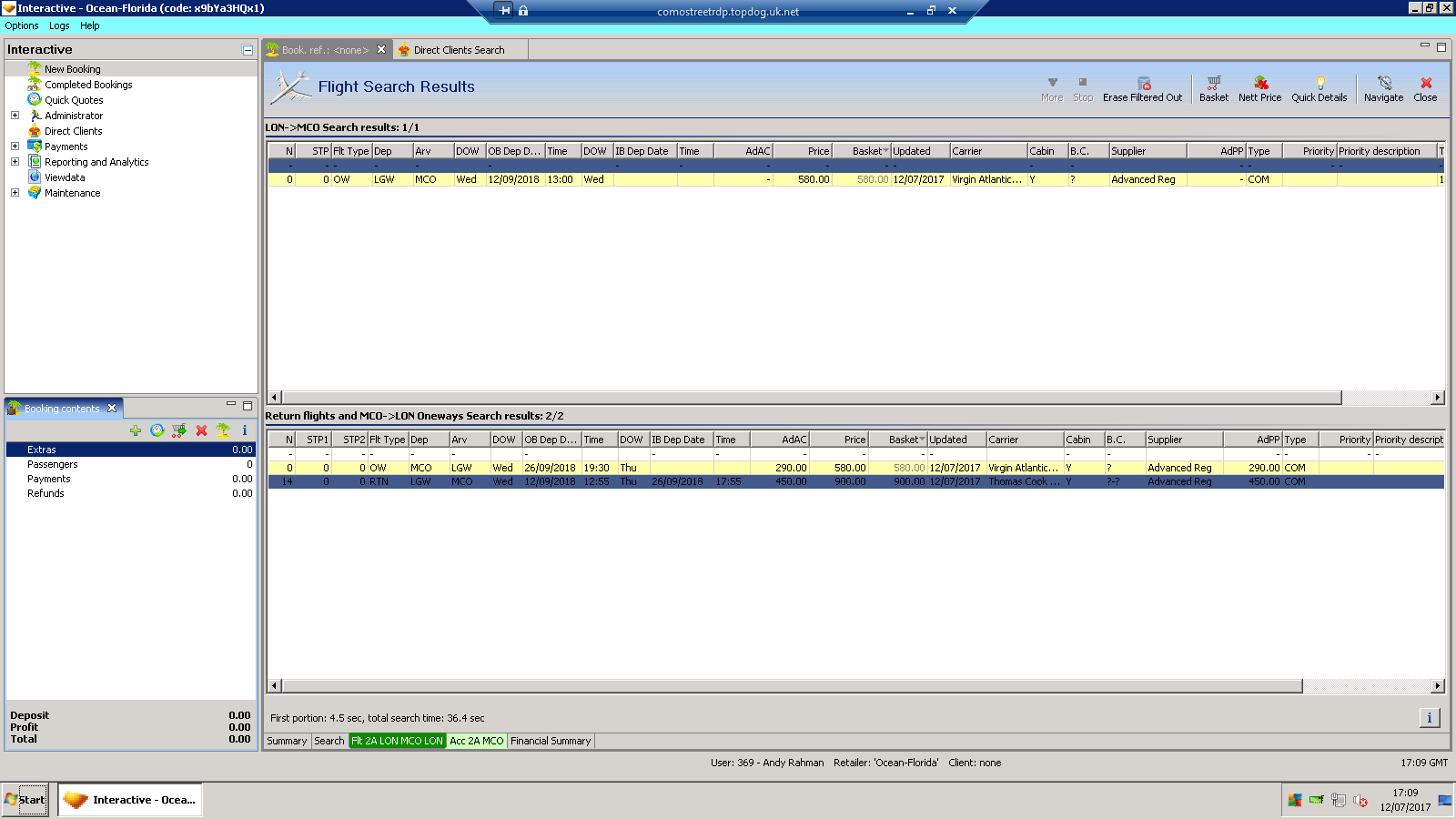Close the Booking contents tab
1456x819 pixels.
(x=112, y=408)
